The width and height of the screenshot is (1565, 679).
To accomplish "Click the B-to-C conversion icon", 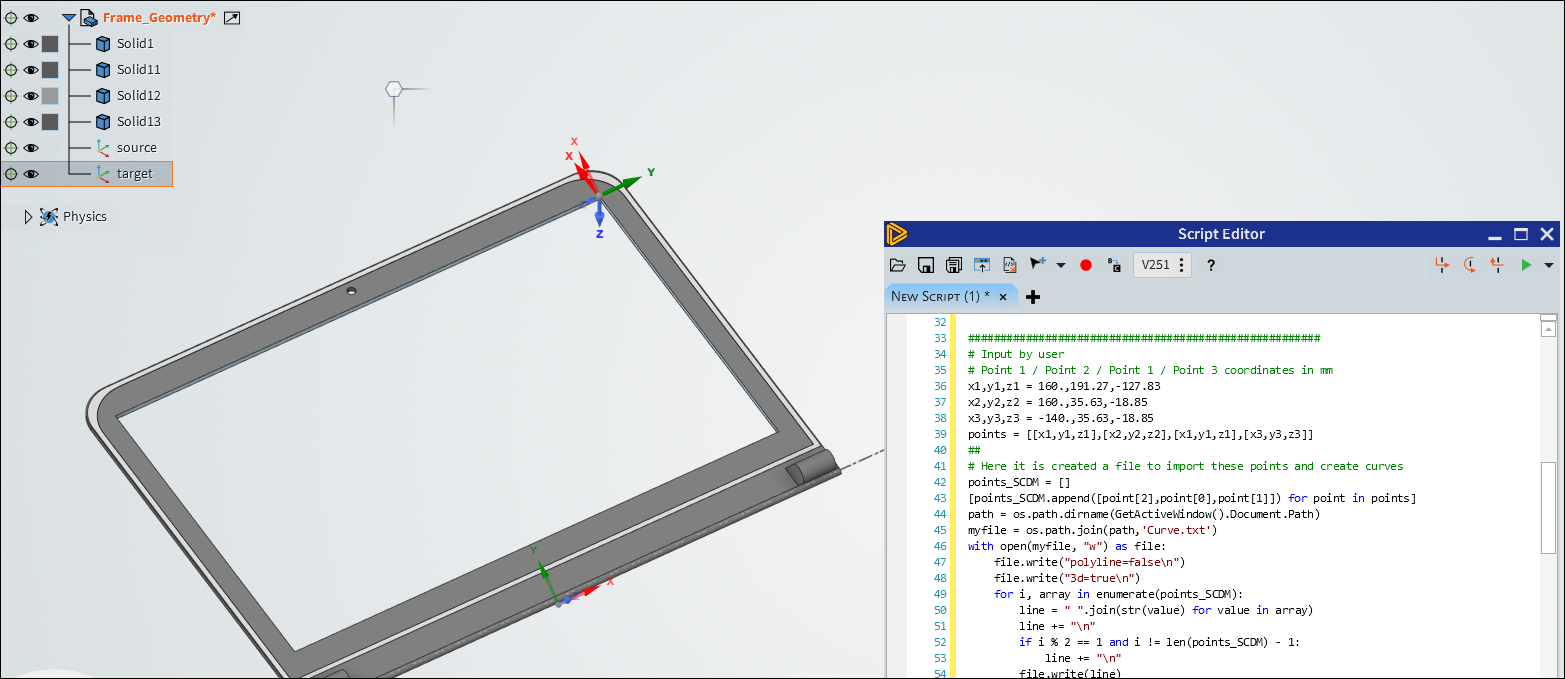I will (x=1114, y=265).
